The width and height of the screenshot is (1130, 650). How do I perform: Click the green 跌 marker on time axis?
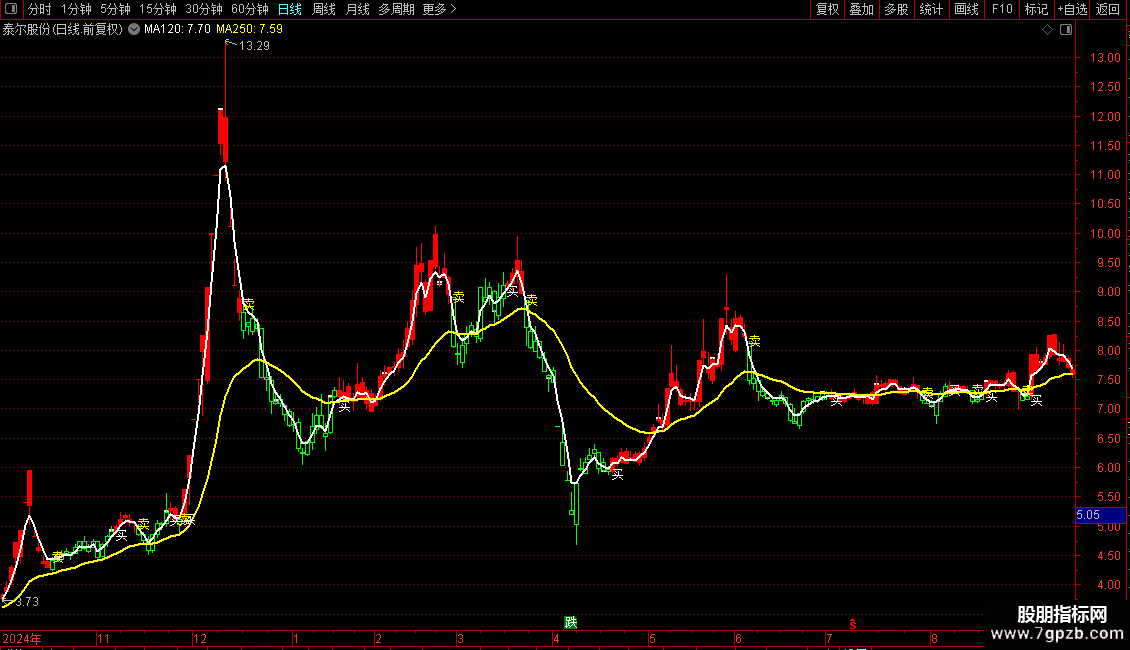(571, 623)
